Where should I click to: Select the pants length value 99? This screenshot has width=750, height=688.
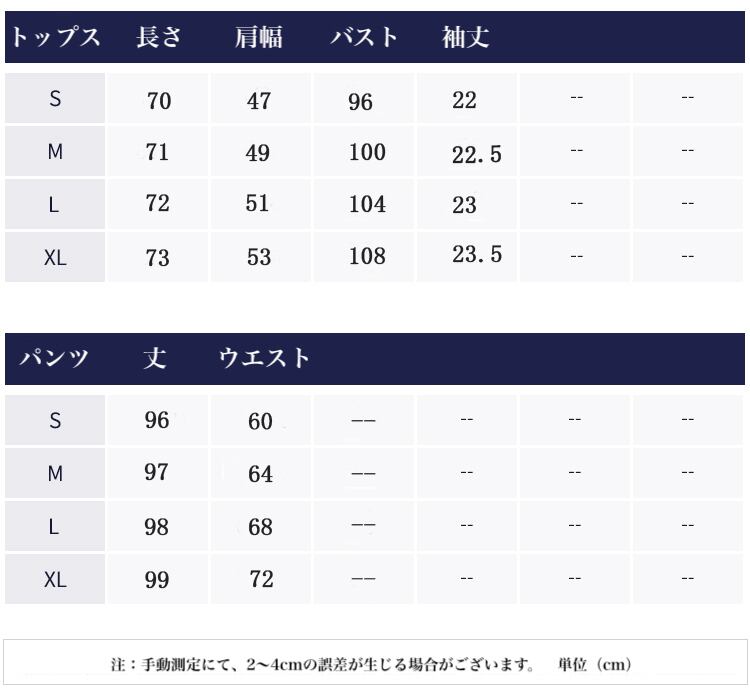tap(157, 579)
